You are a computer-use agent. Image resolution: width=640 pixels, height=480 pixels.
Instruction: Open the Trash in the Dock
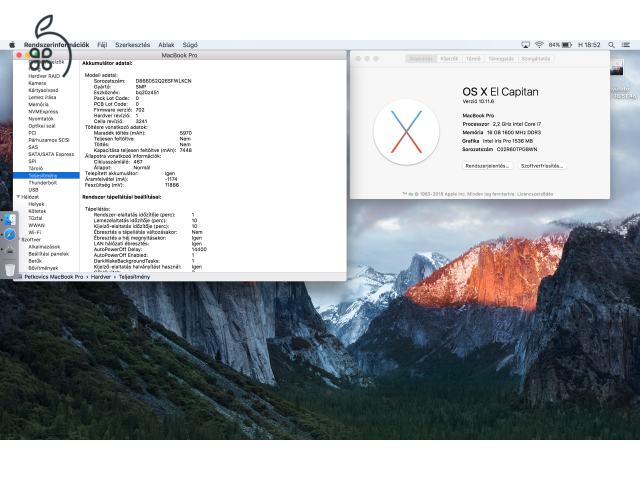pos(10,269)
